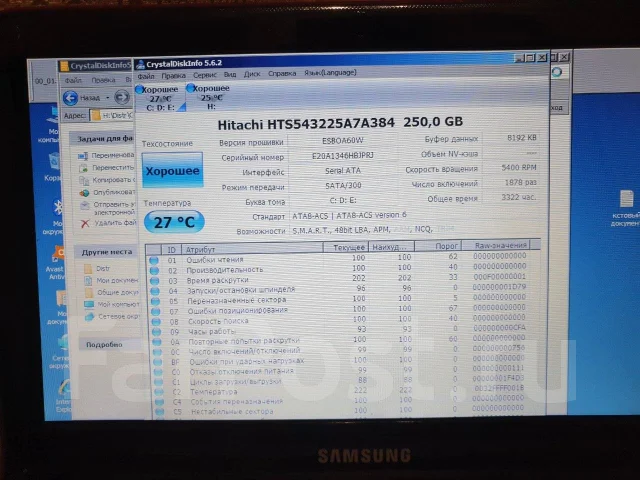640x480 pixels.
Task: Open the Вид menu
Action: tap(230, 75)
